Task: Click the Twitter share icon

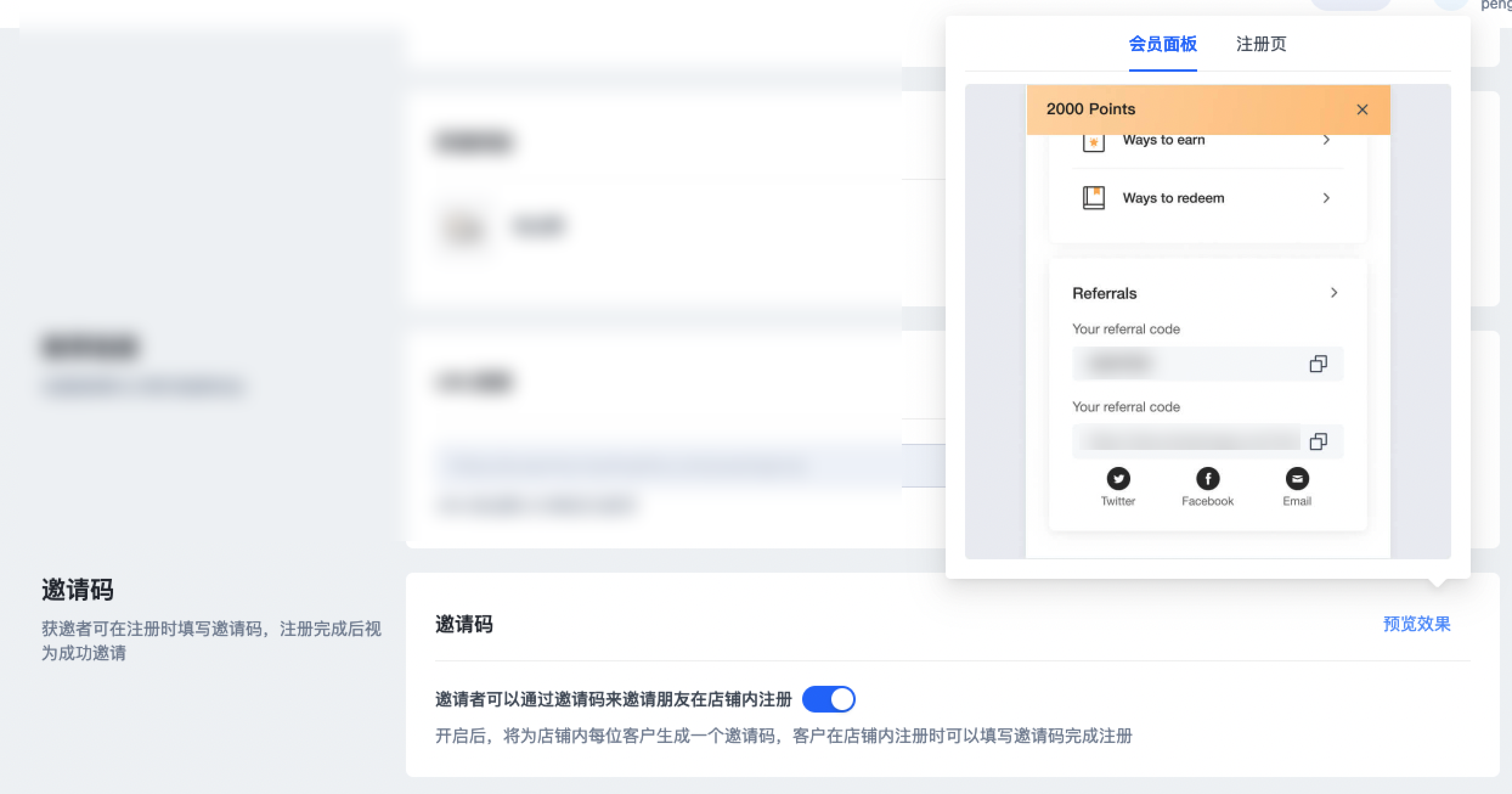Action: point(1118,479)
